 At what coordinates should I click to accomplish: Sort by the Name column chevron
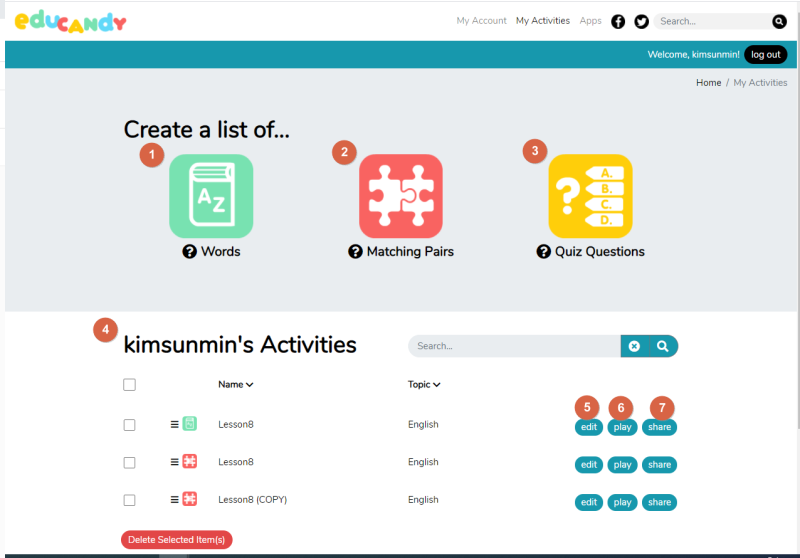pos(249,385)
